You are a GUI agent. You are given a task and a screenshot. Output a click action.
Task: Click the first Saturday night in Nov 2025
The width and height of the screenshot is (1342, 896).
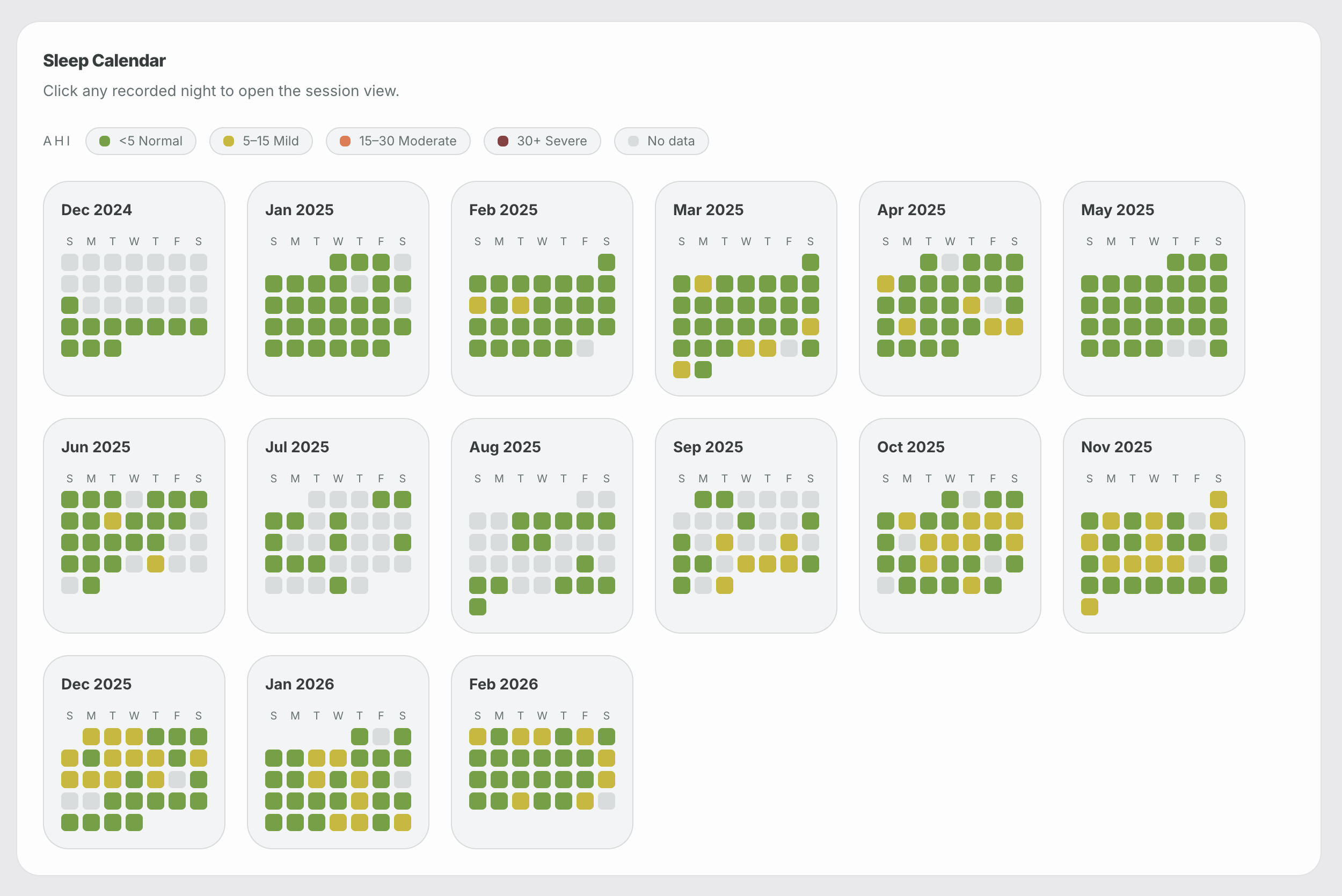[x=1219, y=499]
